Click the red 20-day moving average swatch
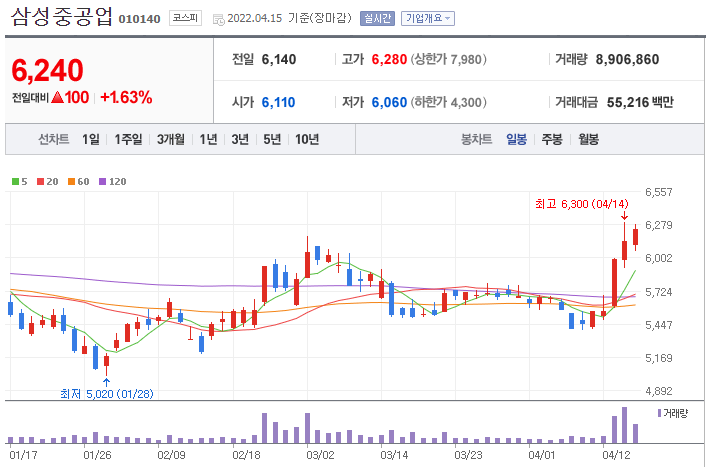 click(x=41, y=181)
